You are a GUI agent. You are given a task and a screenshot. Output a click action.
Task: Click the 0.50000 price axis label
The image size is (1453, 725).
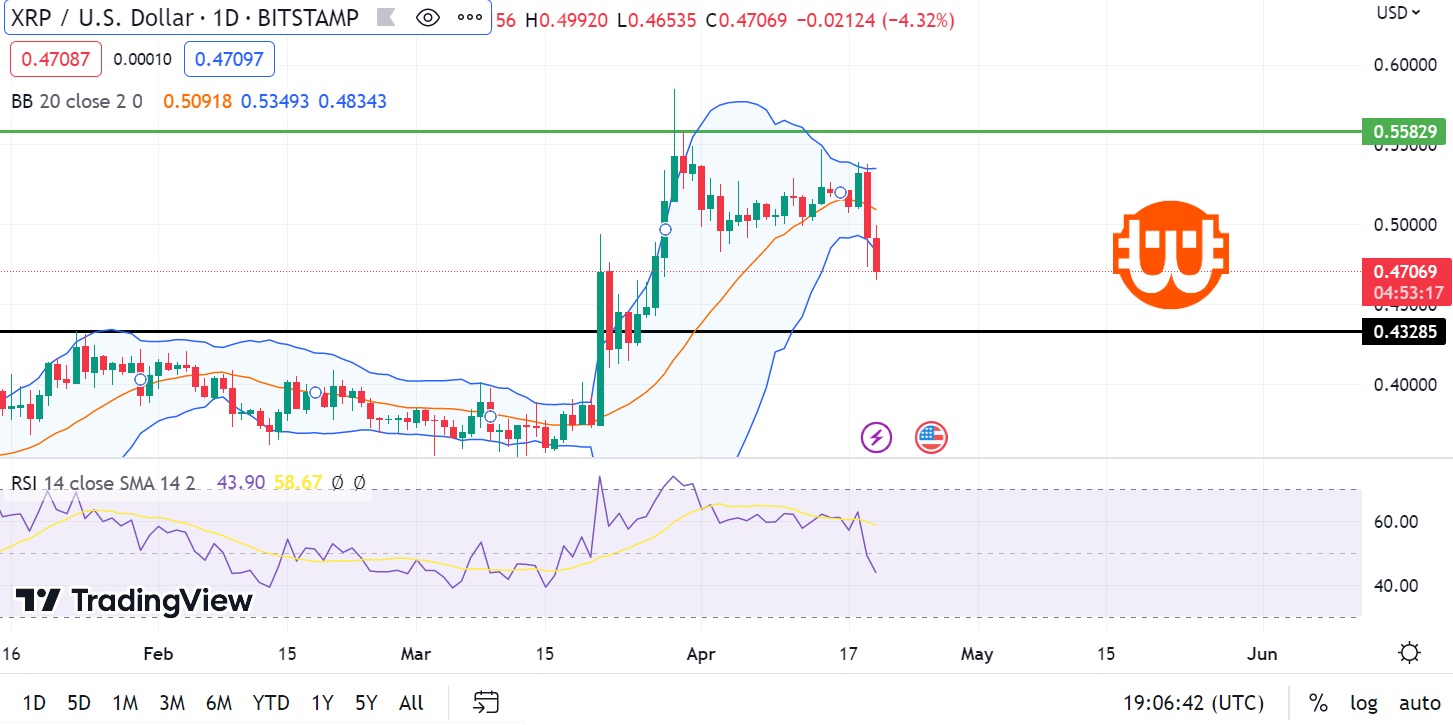(1406, 224)
